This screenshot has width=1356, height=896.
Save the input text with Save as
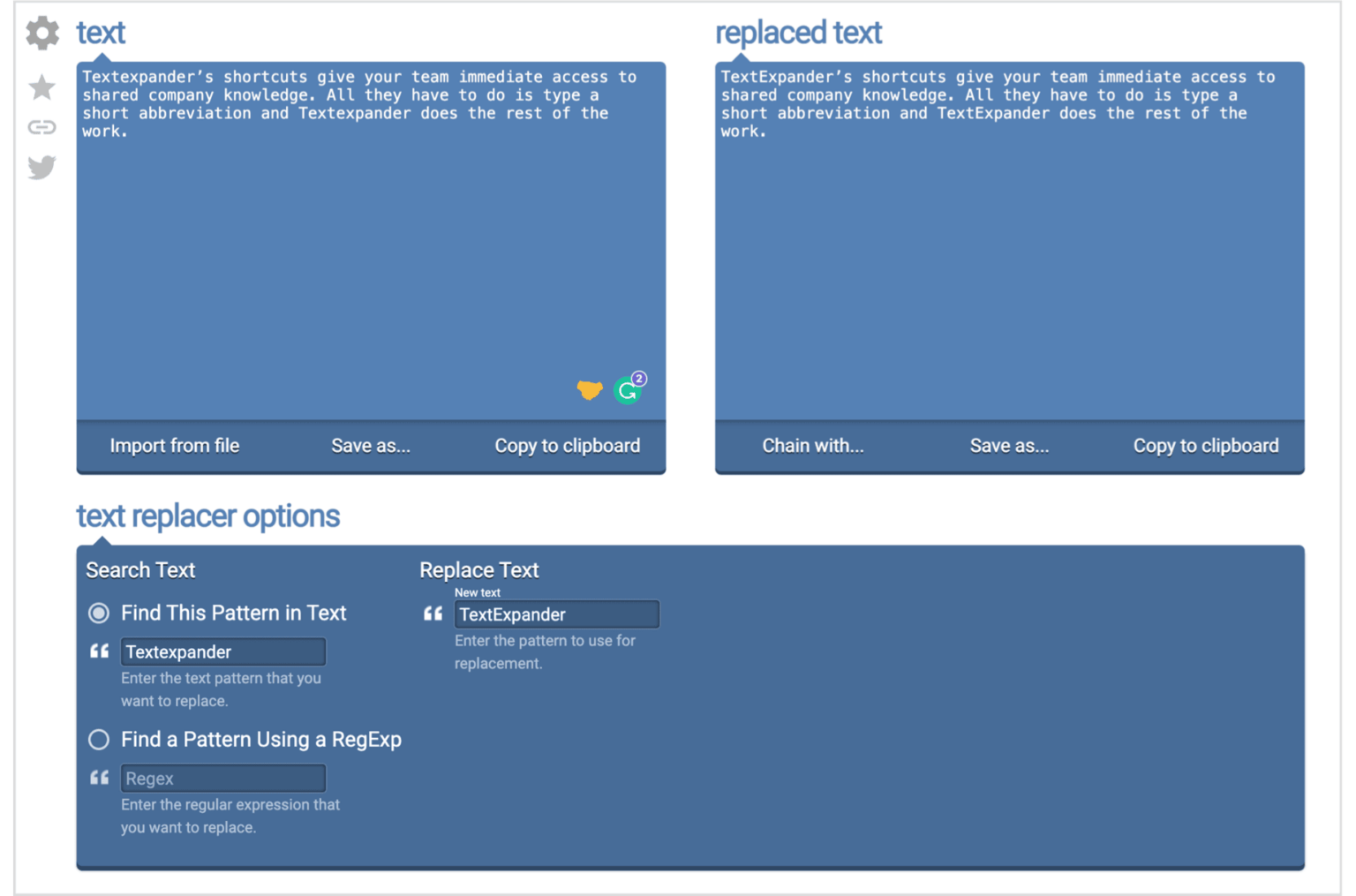click(x=370, y=446)
